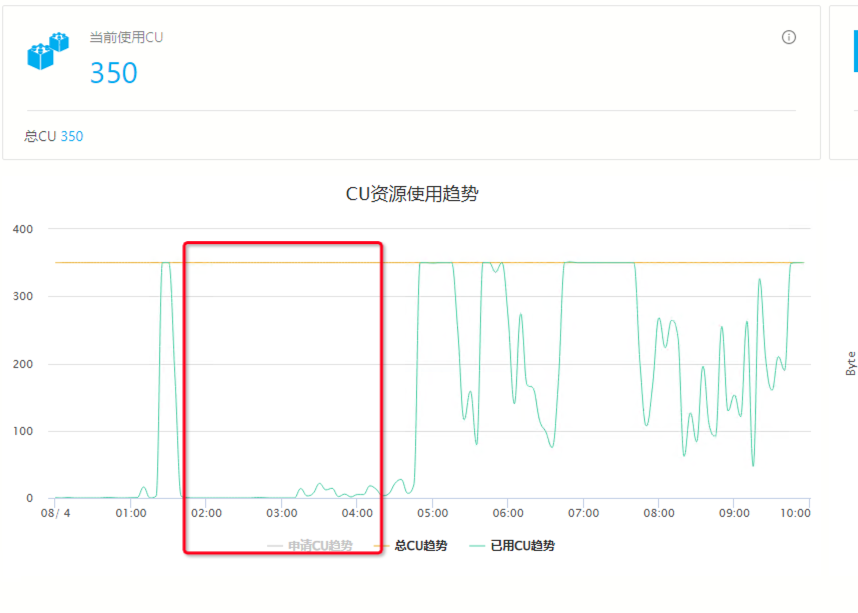Click the info icon in the CU card

pos(789,37)
